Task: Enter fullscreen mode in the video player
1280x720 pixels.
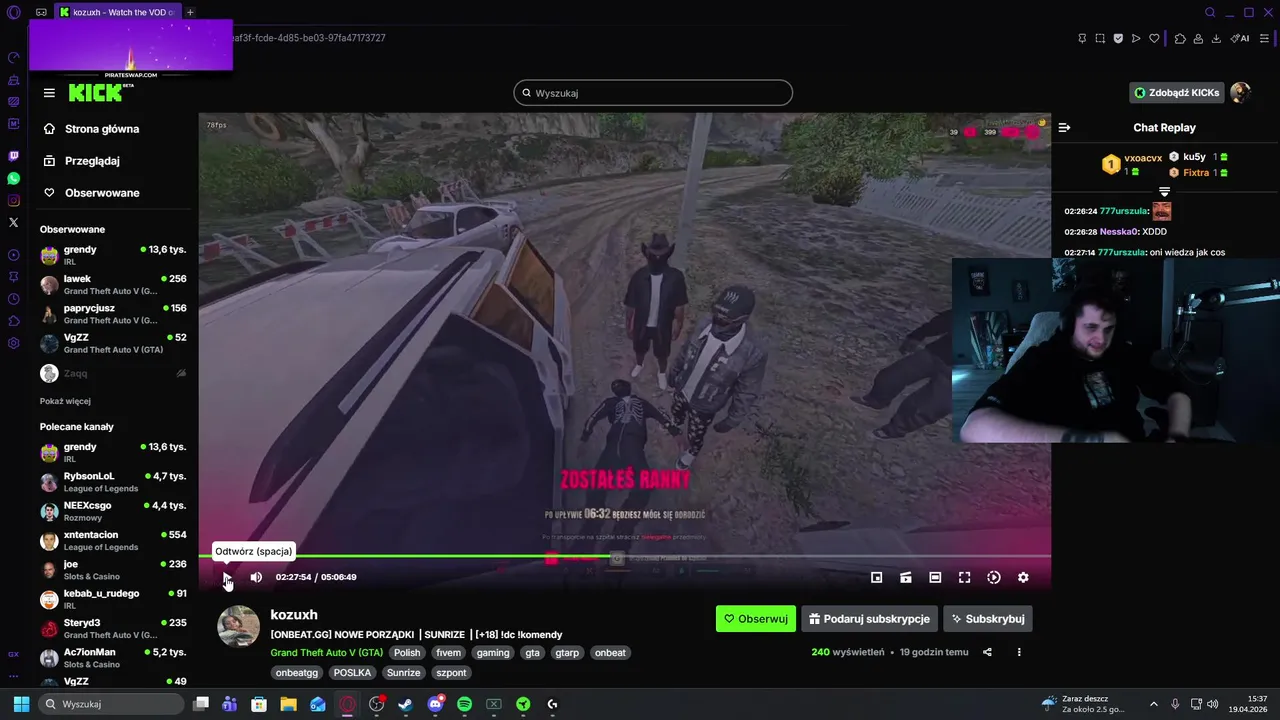Action: point(964,577)
